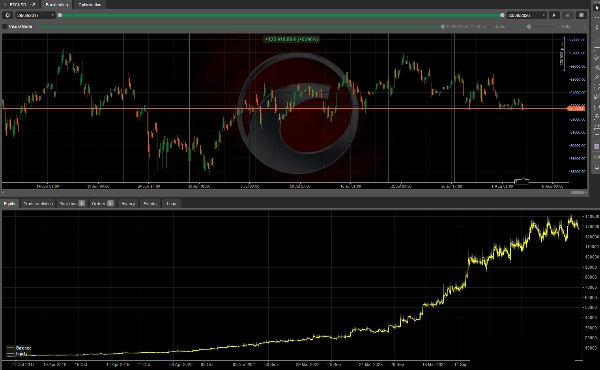Click the Balance legend entry in equity chart
The height and width of the screenshot is (370, 600).
(19, 348)
